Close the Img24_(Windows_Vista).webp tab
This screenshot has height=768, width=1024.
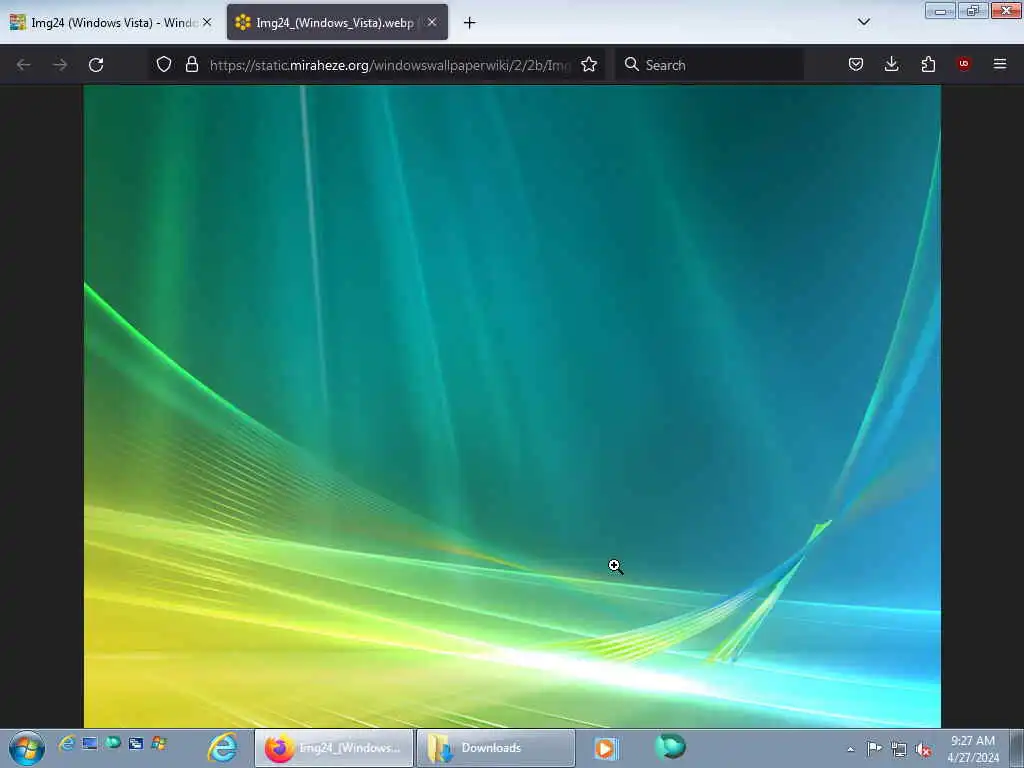pyautogui.click(x=432, y=22)
